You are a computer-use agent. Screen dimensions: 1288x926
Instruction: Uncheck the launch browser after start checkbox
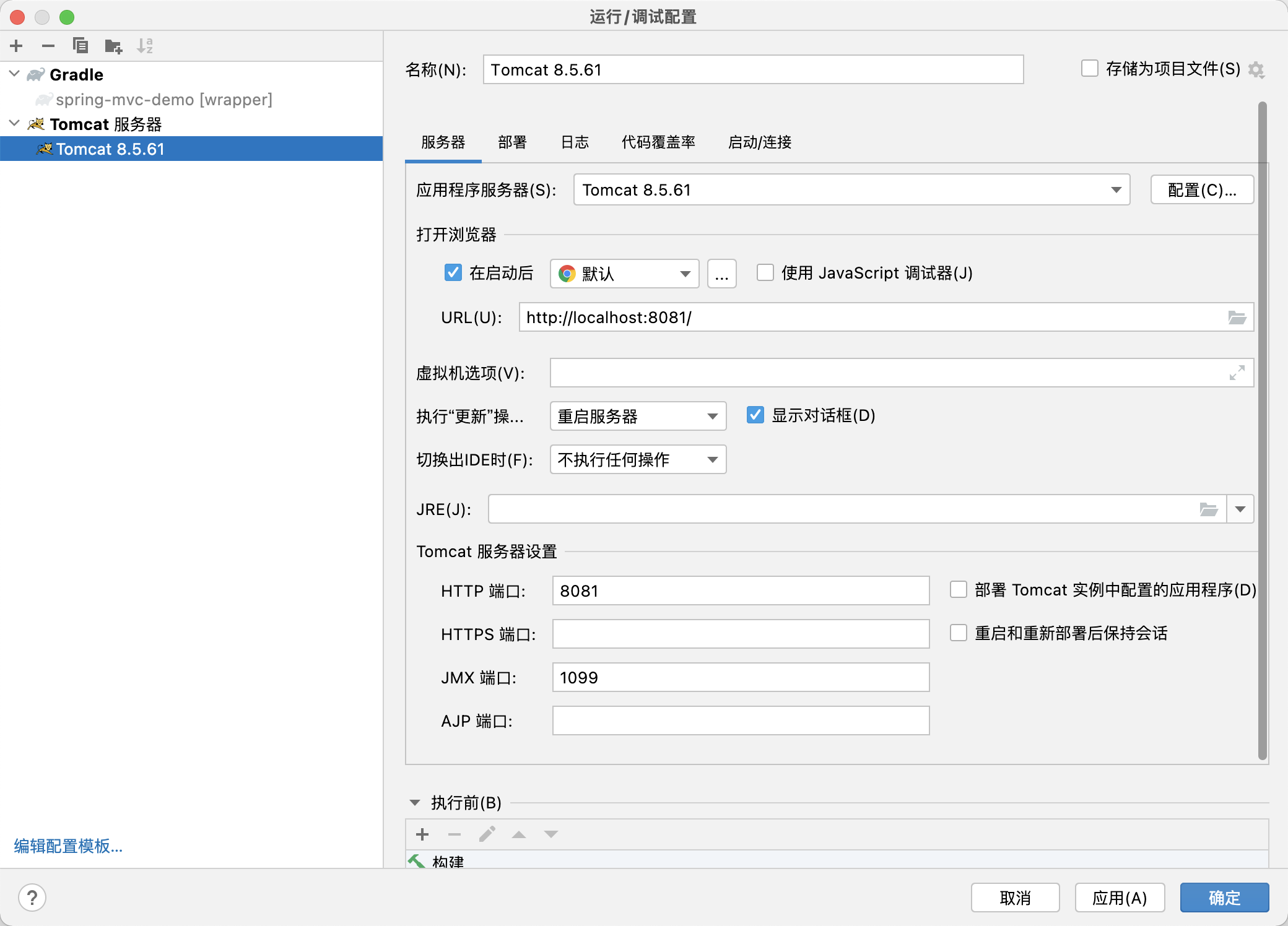coord(453,273)
